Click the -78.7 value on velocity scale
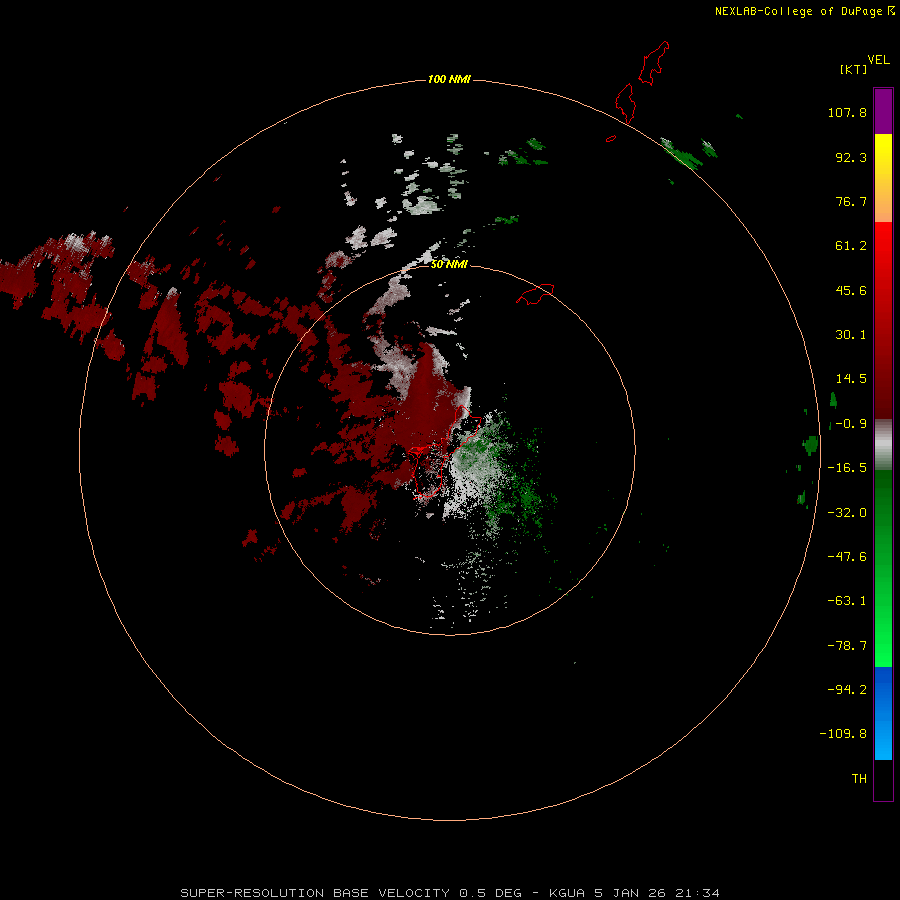The image size is (900, 900). coord(847,646)
